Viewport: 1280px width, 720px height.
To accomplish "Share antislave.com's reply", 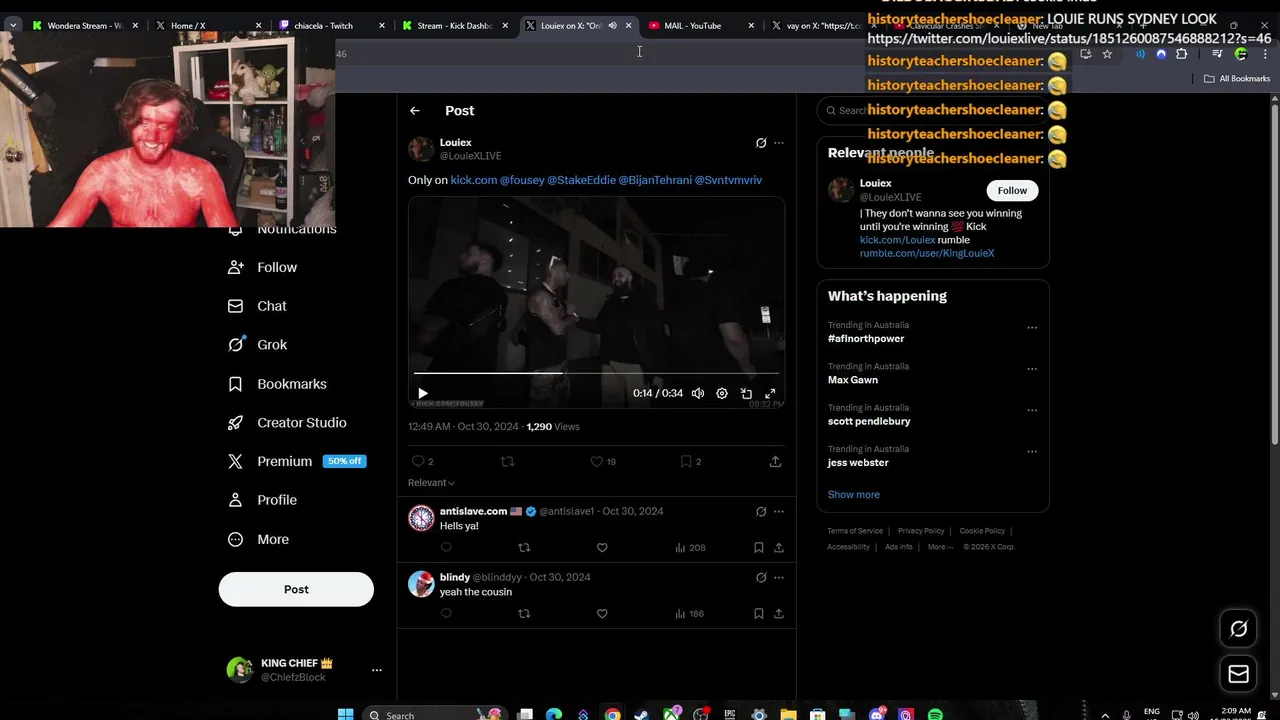I will tap(778, 548).
